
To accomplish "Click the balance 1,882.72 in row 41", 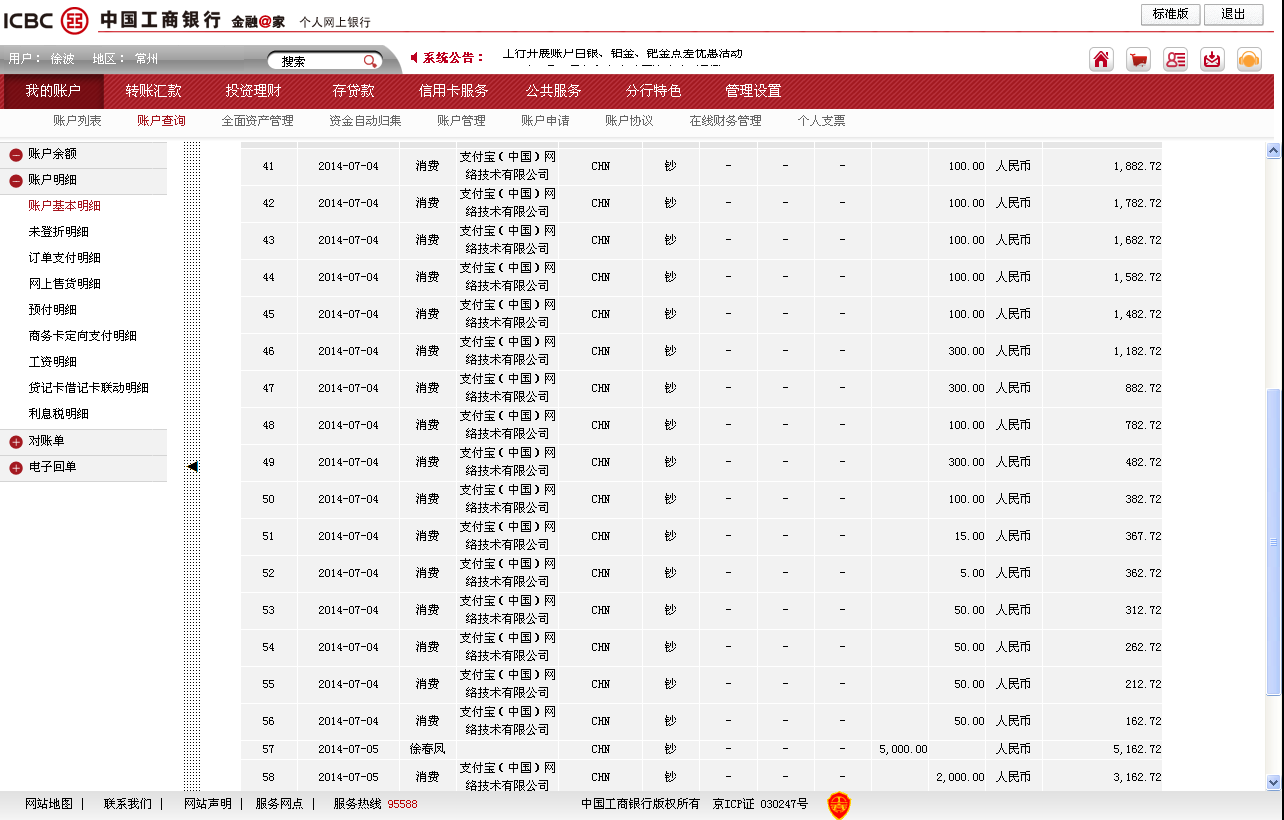I will (1137, 166).
